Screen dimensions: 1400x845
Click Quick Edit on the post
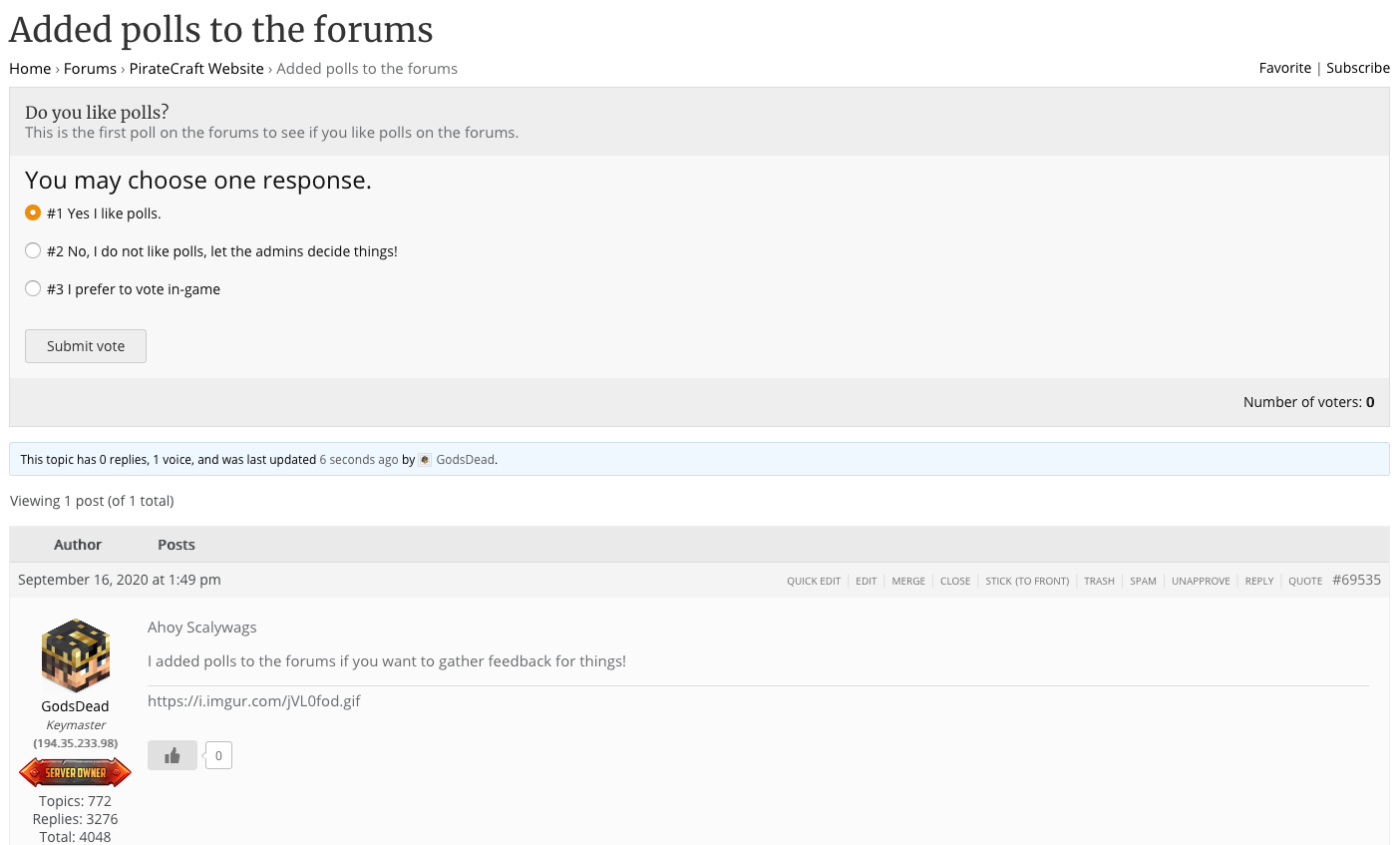coord(813,581)
